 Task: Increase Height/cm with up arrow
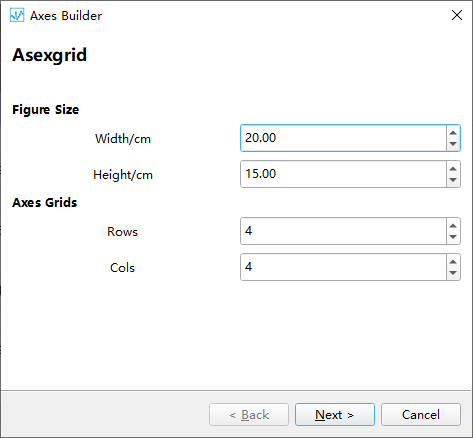click(x=453, y=168)
